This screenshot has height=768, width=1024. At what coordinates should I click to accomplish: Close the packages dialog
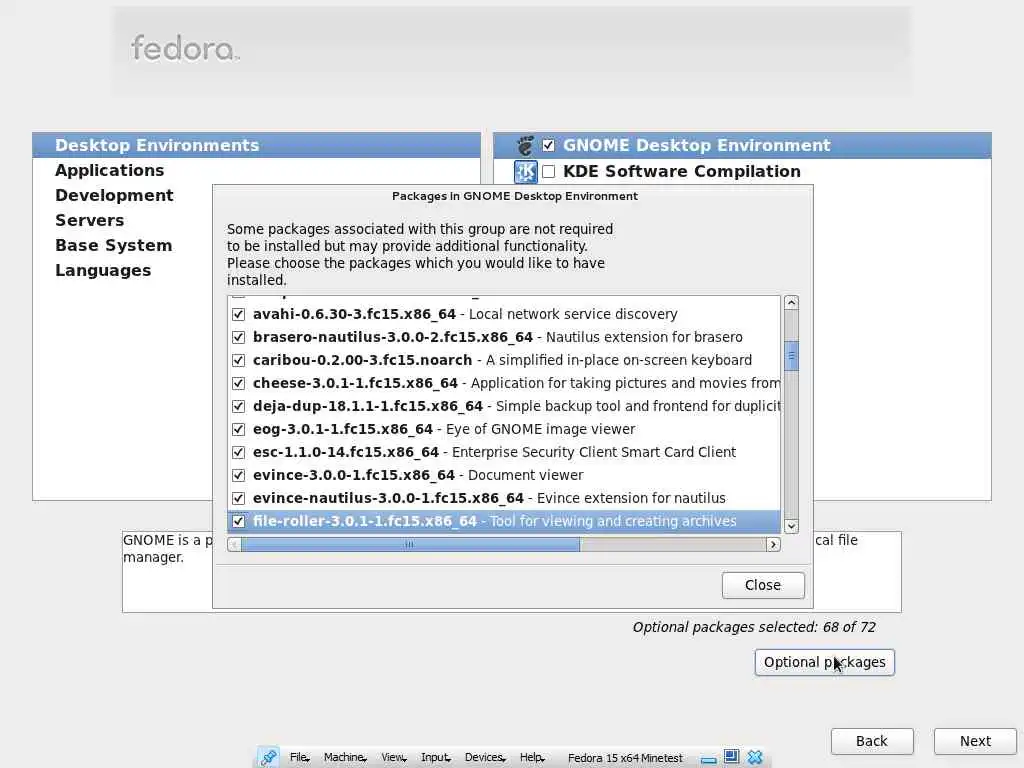(763, 585)
